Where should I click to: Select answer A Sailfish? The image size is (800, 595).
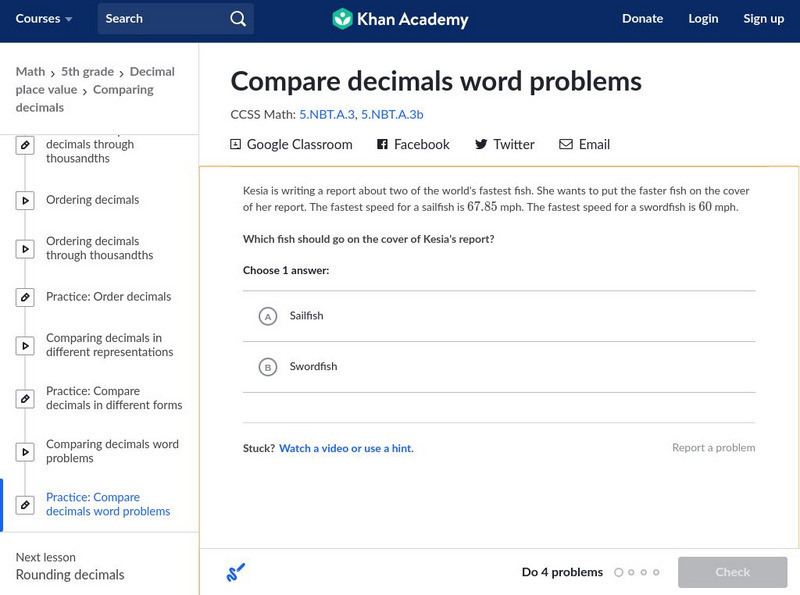[x=267, y=316]
